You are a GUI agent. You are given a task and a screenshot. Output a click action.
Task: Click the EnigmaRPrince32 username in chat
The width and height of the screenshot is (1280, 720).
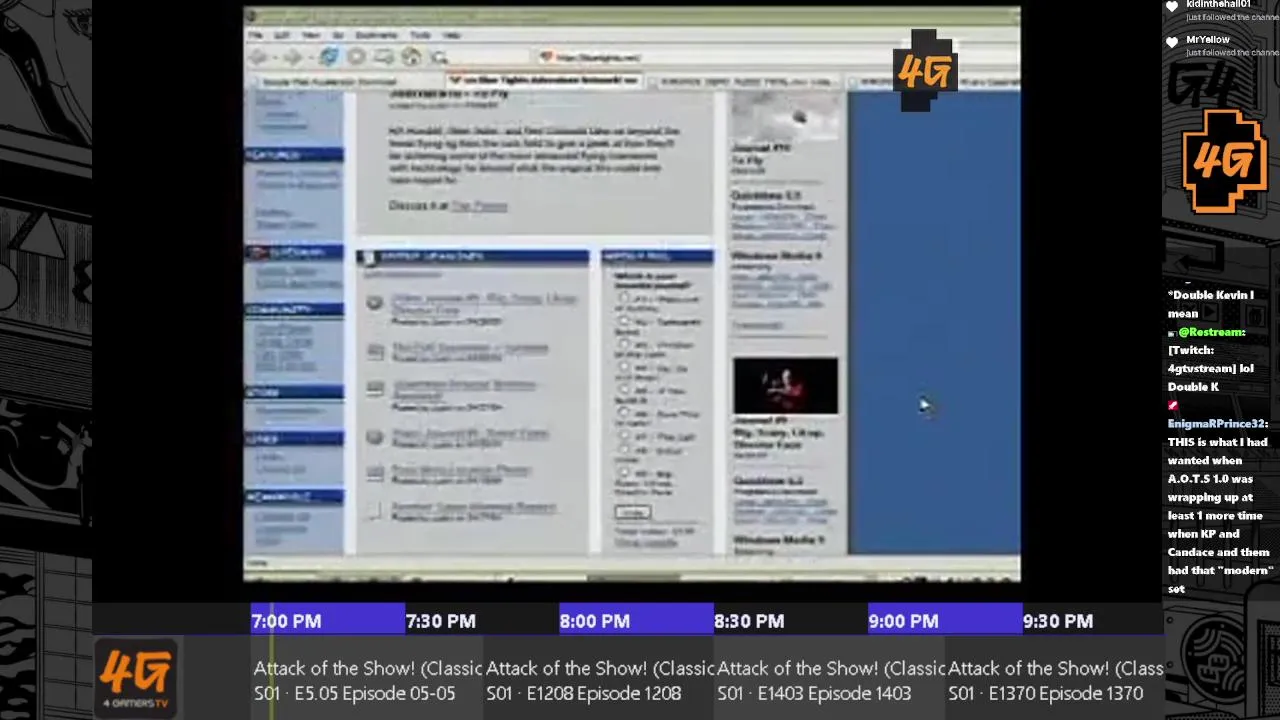tap(1217, 423)
